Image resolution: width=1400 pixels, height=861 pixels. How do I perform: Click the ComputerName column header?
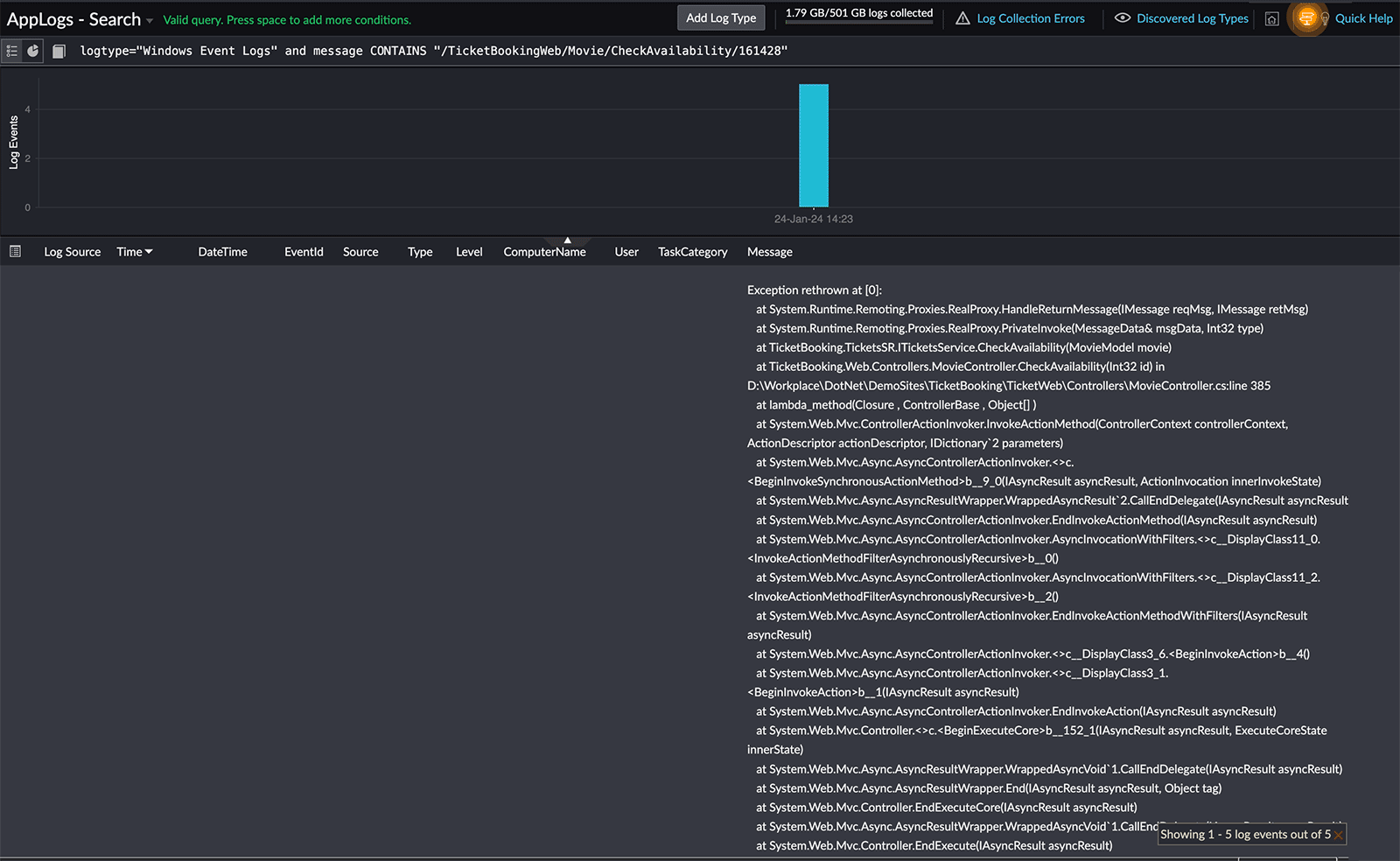(x=544, y=252)
